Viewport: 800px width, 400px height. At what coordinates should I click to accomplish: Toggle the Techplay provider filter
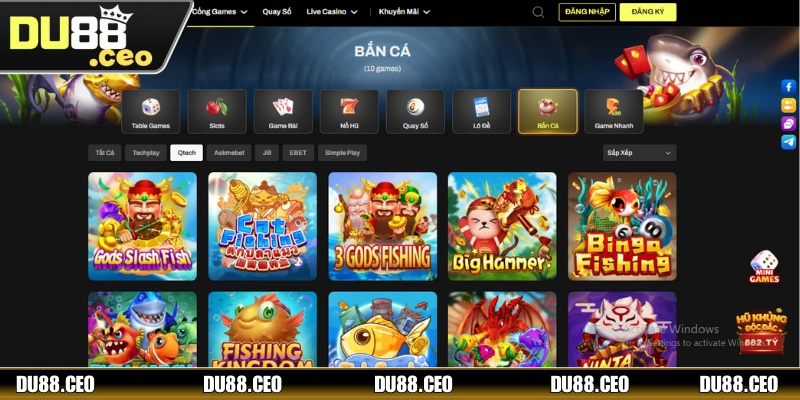pyautogui.click(x=146, y=153)
